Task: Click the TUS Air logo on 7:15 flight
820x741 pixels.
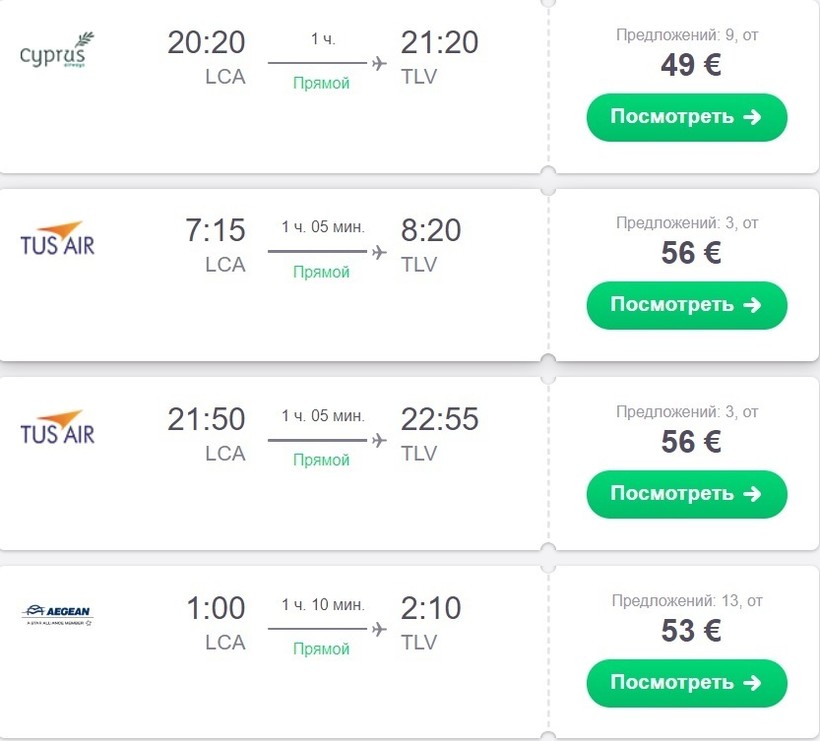Action: pyautogui.click(x=57, y=238)
